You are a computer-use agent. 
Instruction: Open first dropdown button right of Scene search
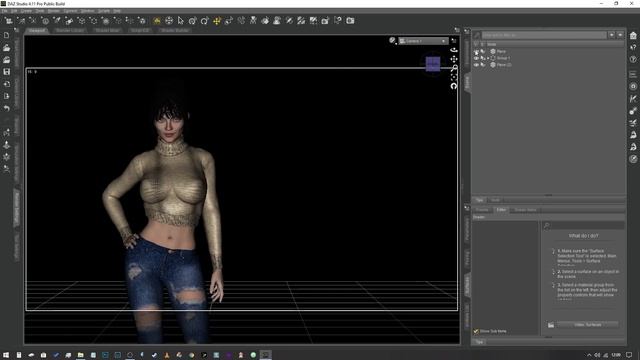click(611, 36)
